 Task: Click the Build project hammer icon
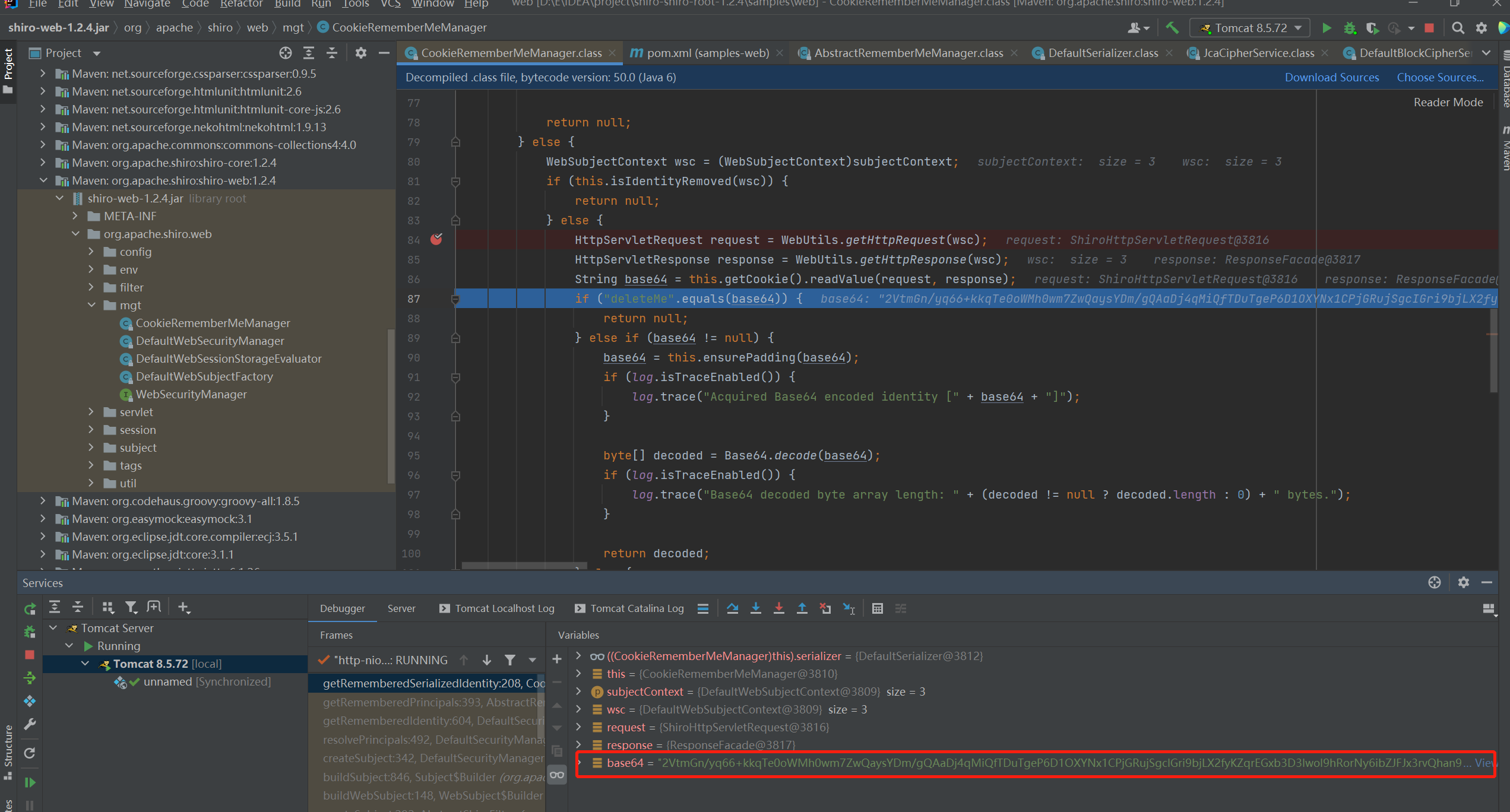[1172, 28]
